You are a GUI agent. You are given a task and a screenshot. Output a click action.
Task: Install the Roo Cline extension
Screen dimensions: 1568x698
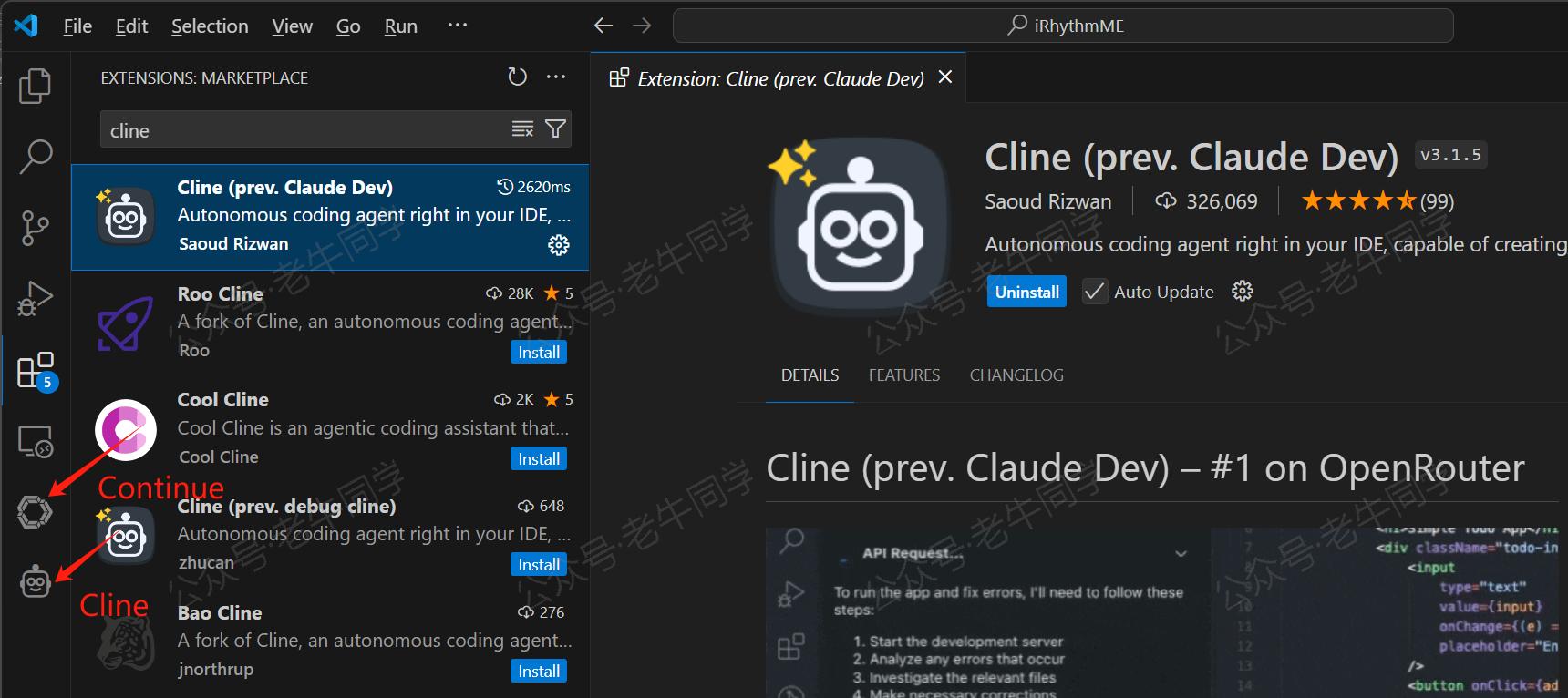pyautogui.click(x=539, y=353)
